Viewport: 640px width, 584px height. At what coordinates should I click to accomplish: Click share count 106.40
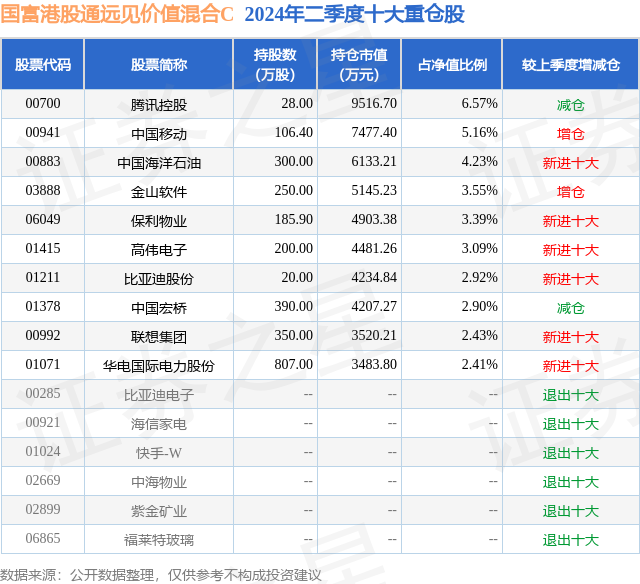[x=293, y=133]
